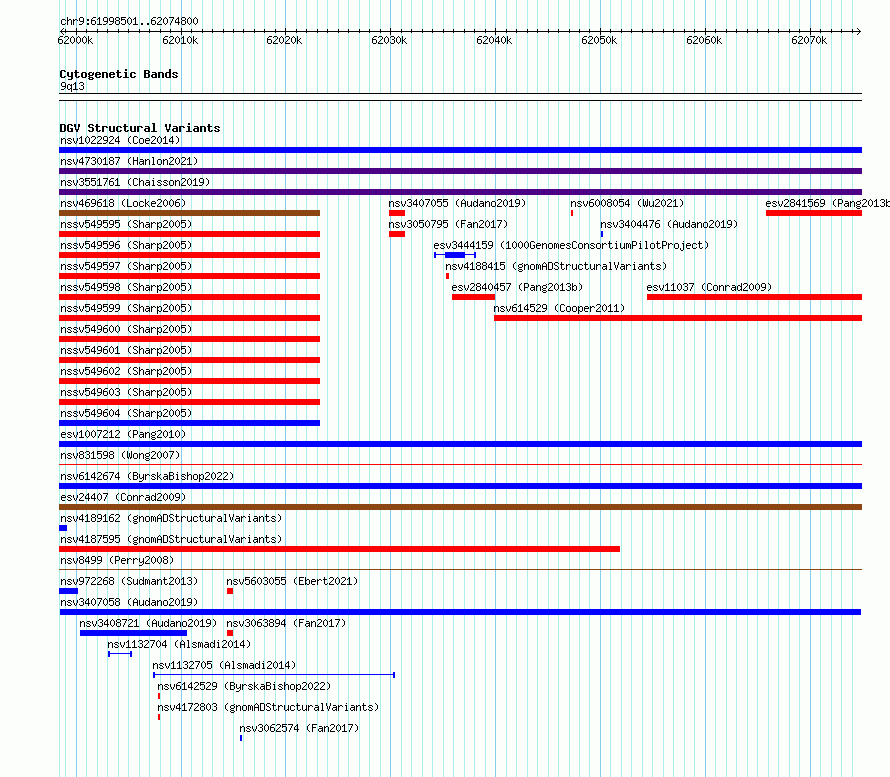Open nssv549601 (Sharp2005) label
The image size is (890, 777).
[126, 350]
